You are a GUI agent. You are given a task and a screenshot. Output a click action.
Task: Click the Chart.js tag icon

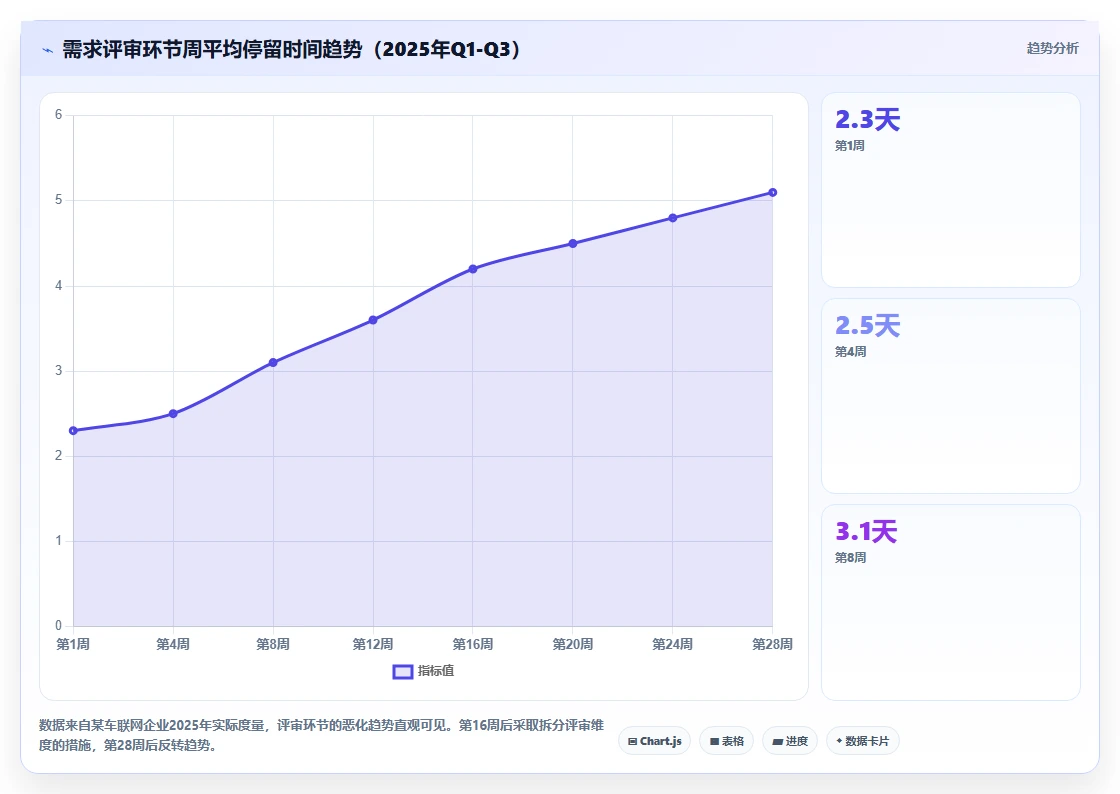point(632,741)
